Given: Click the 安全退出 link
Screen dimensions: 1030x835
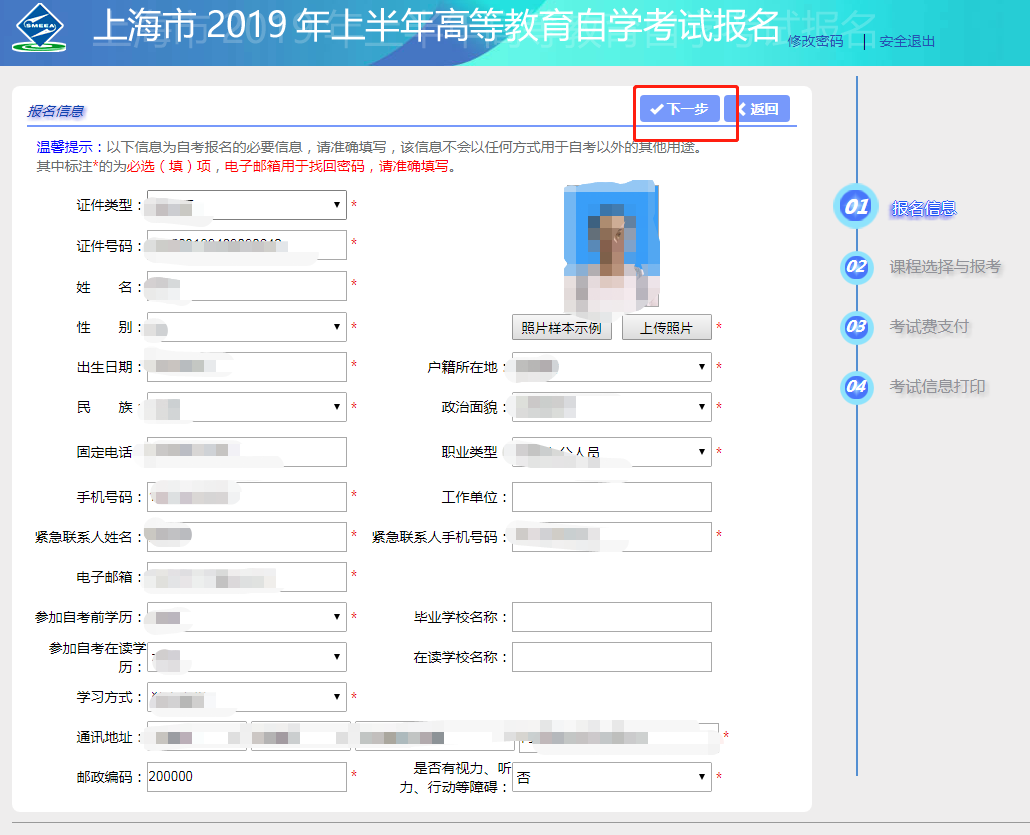Looking at the screenshot, I should (907, 42).
